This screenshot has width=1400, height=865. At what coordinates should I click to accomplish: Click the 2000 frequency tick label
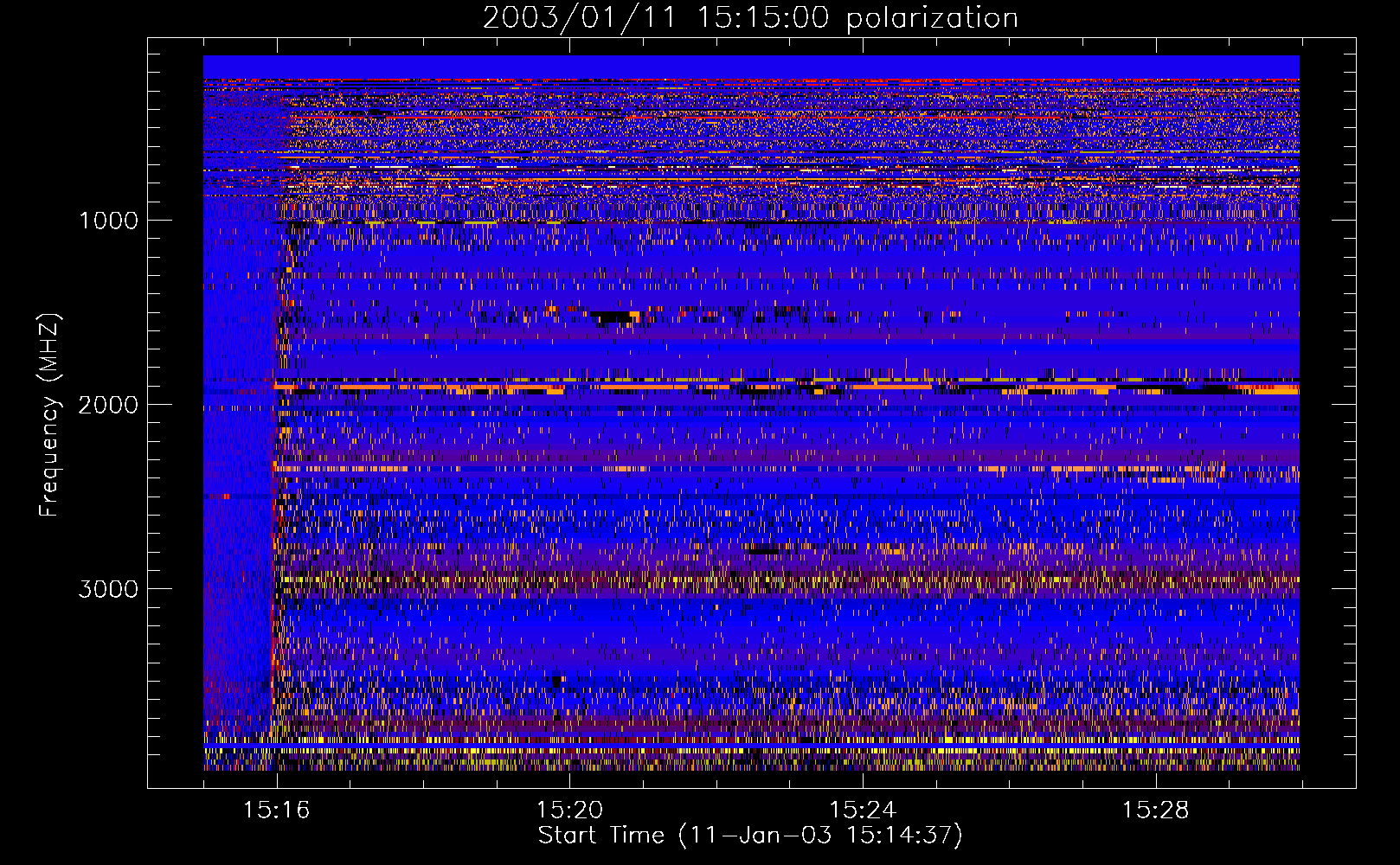pyautogui.click(x=108, y=405)
